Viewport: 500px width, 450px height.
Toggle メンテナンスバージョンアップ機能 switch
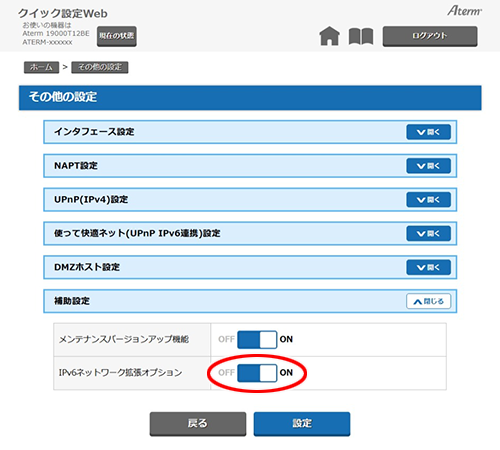[x=257, y=339]
